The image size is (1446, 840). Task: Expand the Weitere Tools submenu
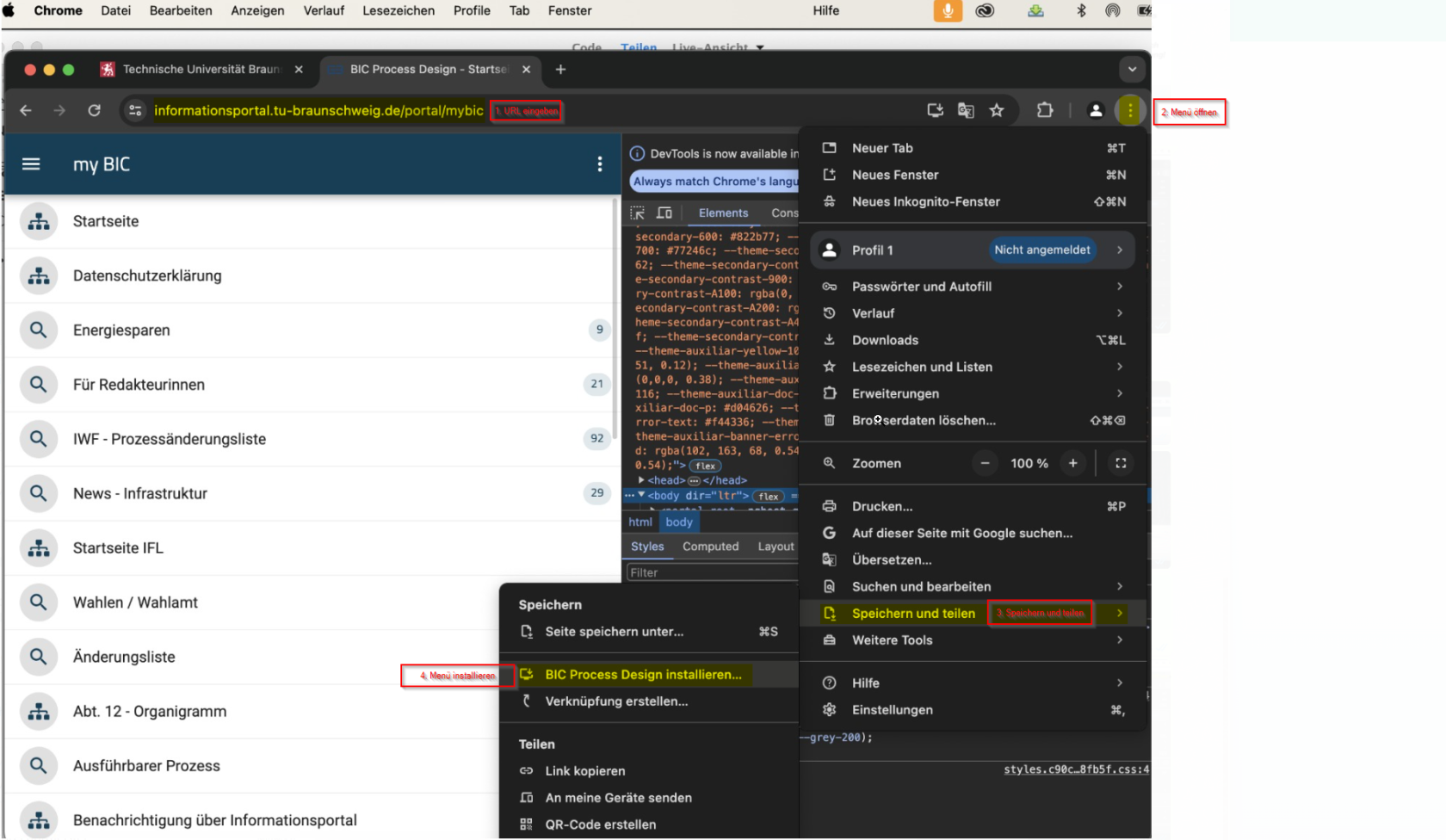pyautogui.click(x=1120, y=639)
